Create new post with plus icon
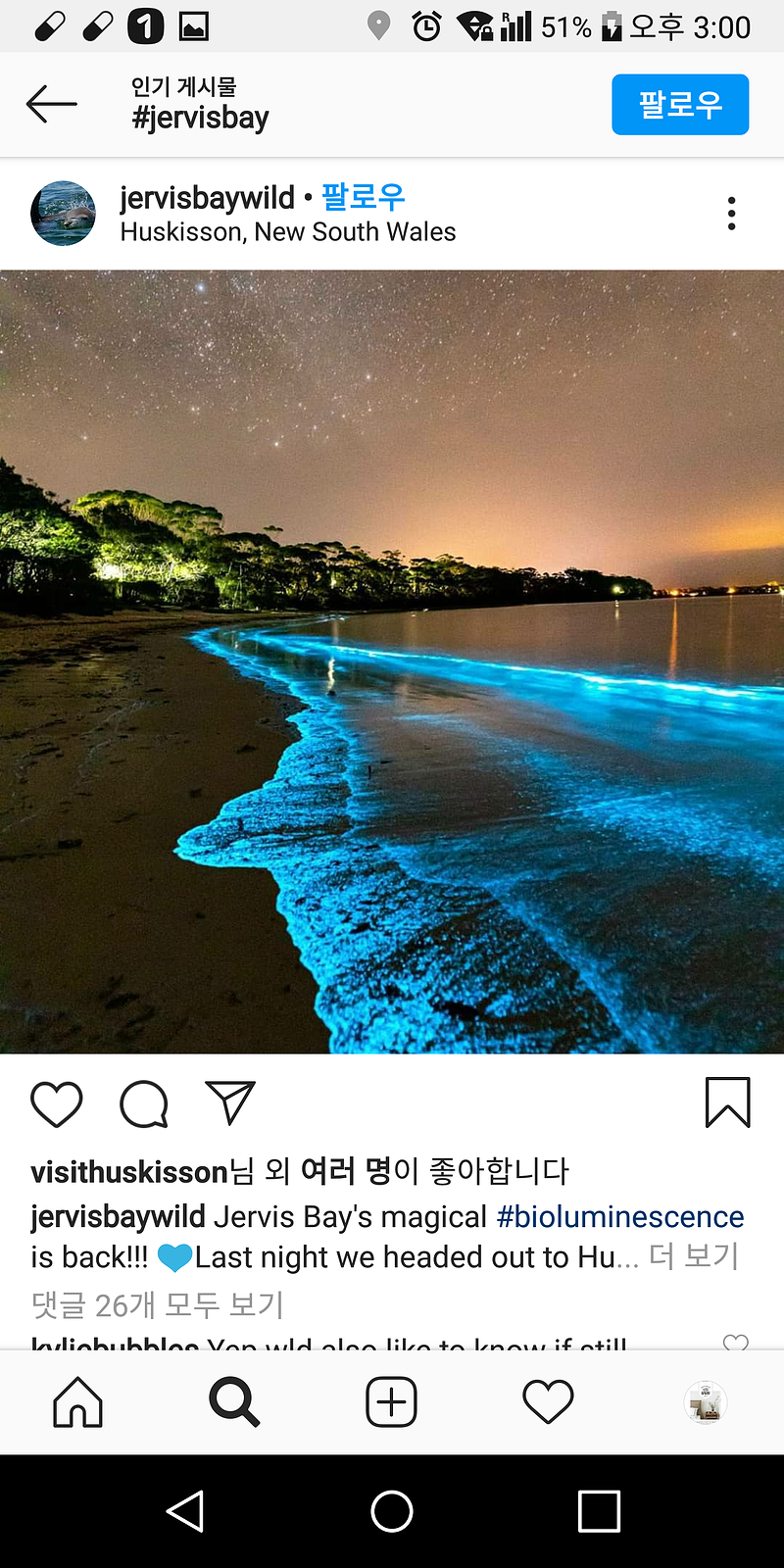The image size is (784, 1568). tap(391, 1402)
